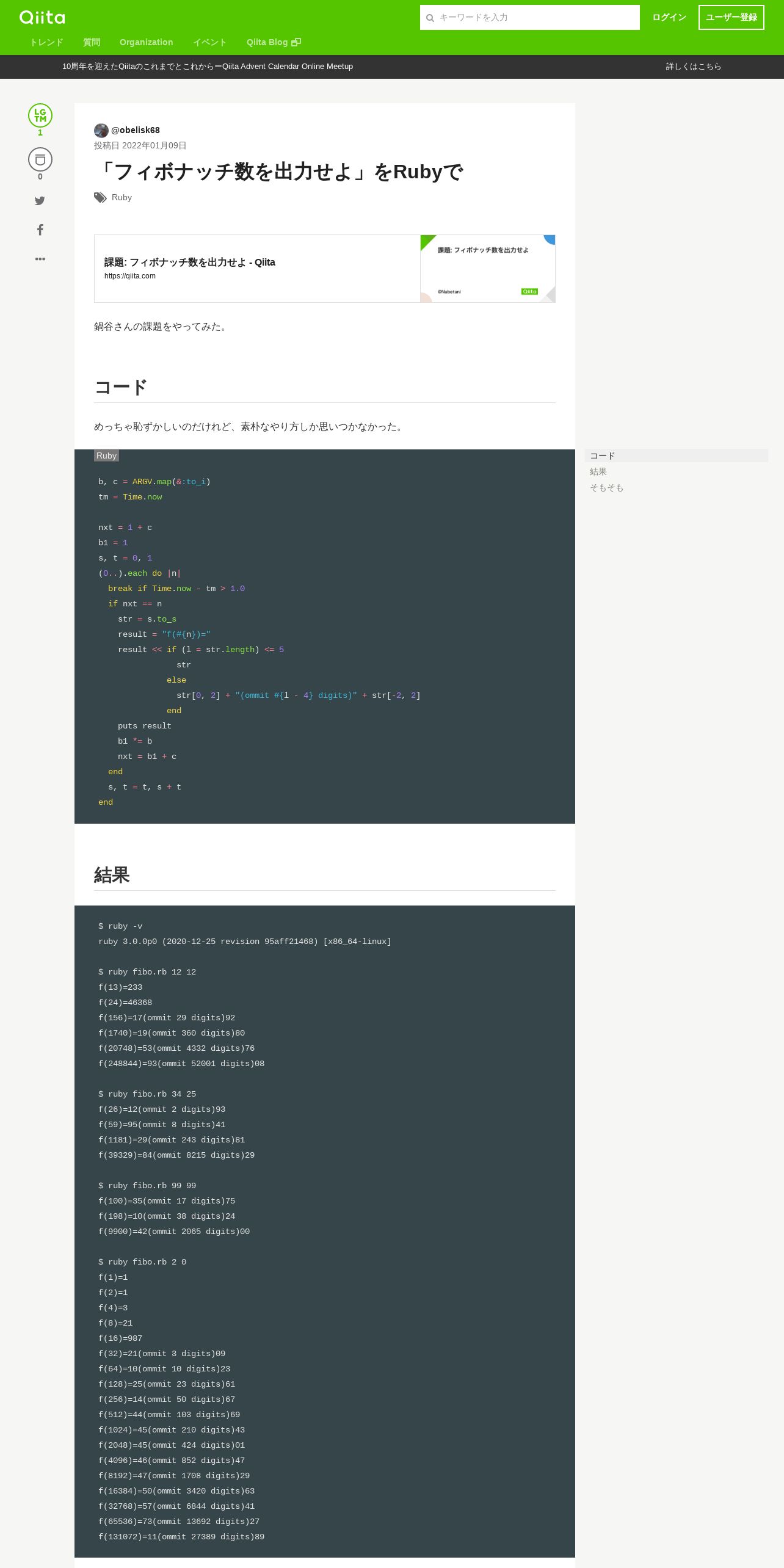Viewport: 784px width, 1568px height.
Task: Click the output line f(131072)=11(ommit 27389 digits)89
Action: 181,1537
